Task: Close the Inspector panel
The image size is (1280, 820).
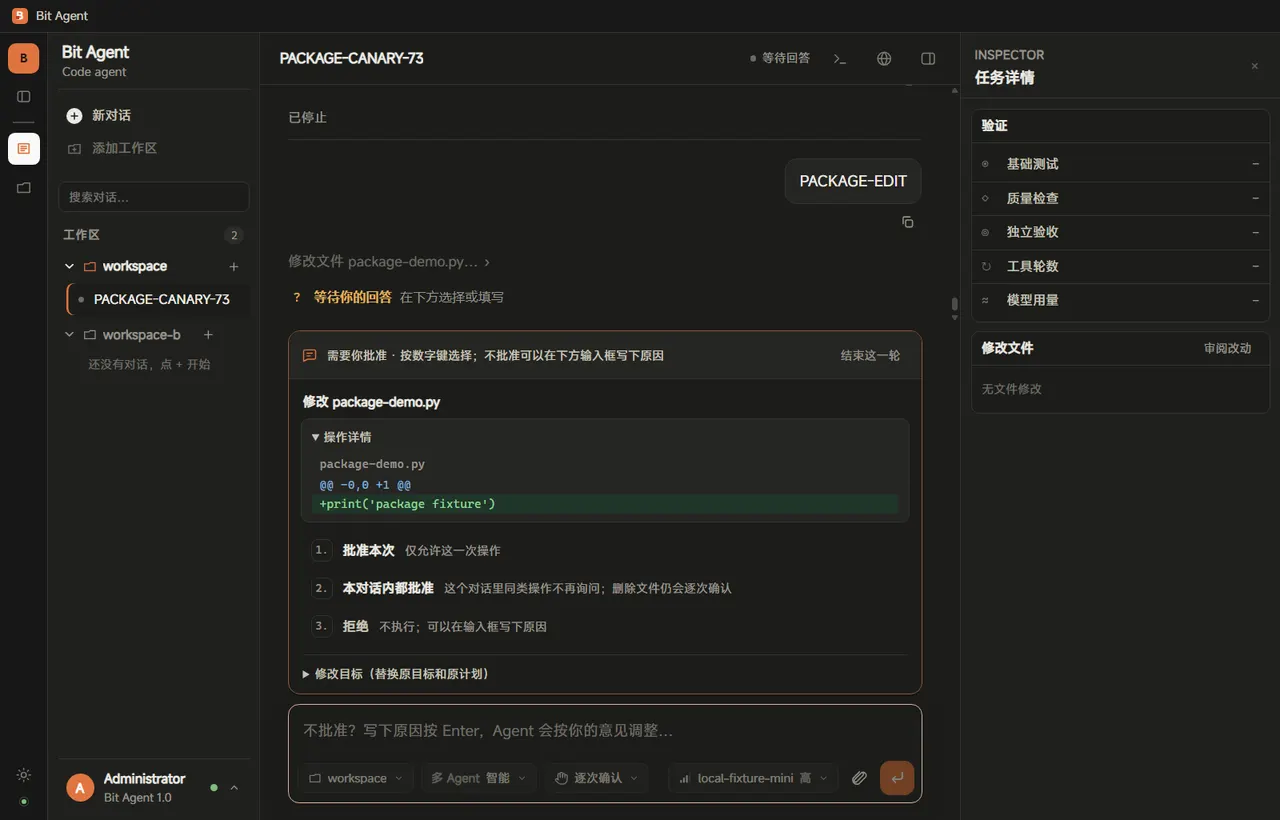Action: coord(1255,66)
